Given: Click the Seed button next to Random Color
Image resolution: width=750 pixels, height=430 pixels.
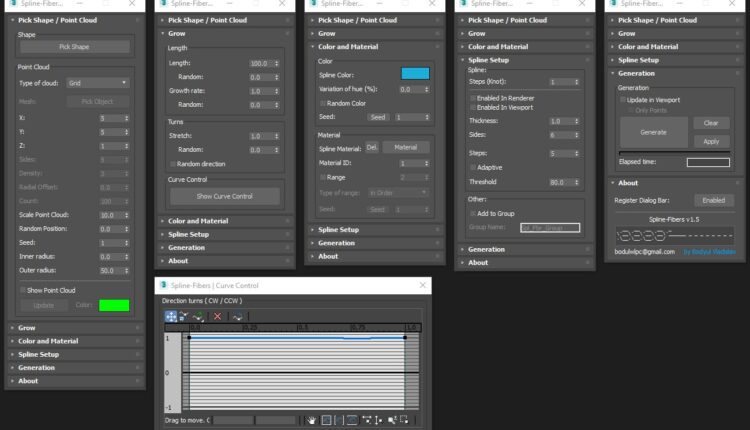Looking at the screenshot, I should coord(378,117).
